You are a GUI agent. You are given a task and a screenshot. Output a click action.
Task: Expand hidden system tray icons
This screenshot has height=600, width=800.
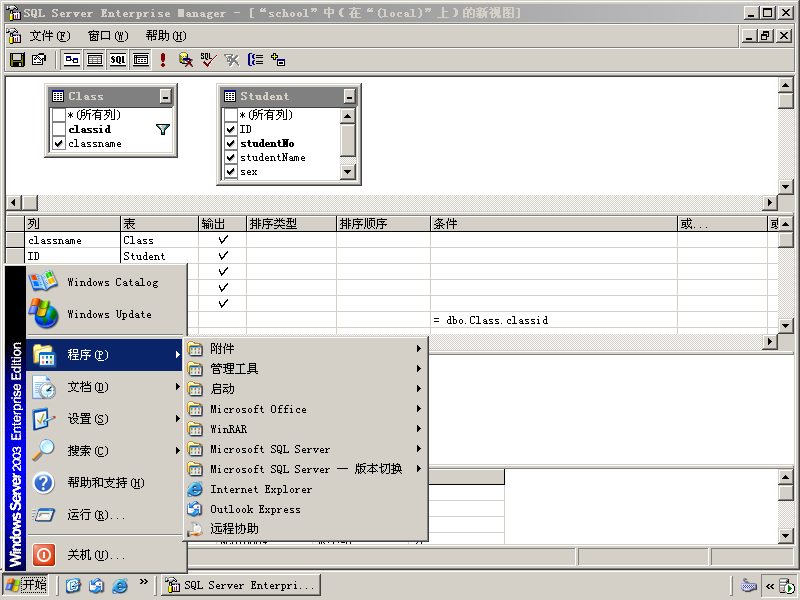coord(769,586)
